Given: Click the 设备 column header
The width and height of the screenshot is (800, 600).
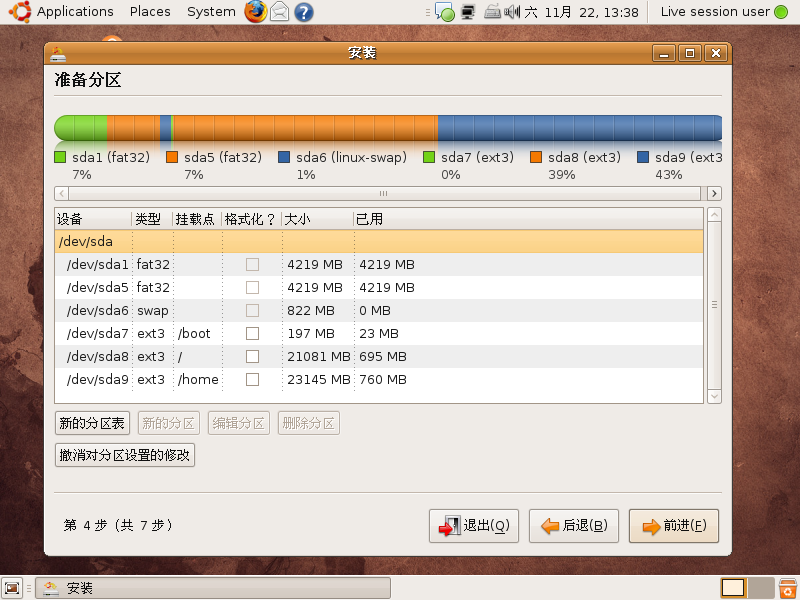Looking at the screenshot, I should click(93, 219).
